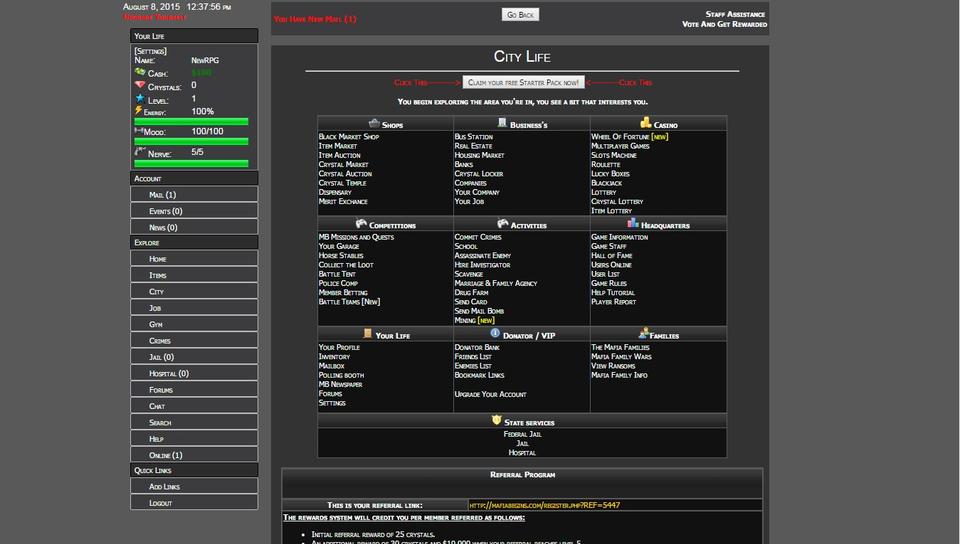Screen dimensions: 960x544
Task: Click the green Energy progress bar
Action: pyautogui.click(x=191, y=122)
